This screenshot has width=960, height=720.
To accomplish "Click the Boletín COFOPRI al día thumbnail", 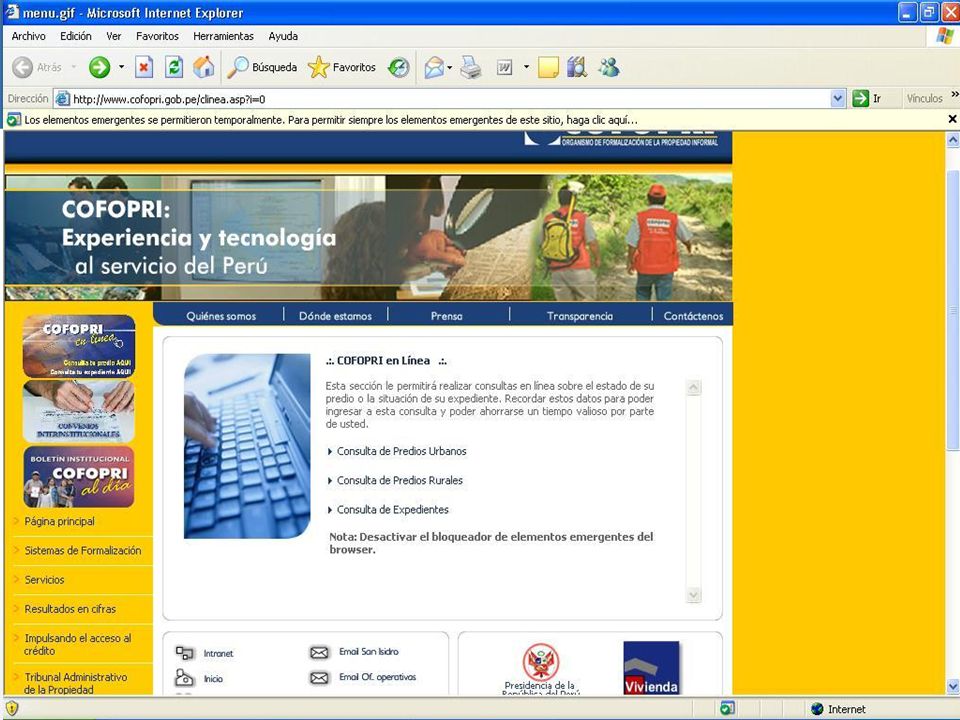I will (79, 477).
